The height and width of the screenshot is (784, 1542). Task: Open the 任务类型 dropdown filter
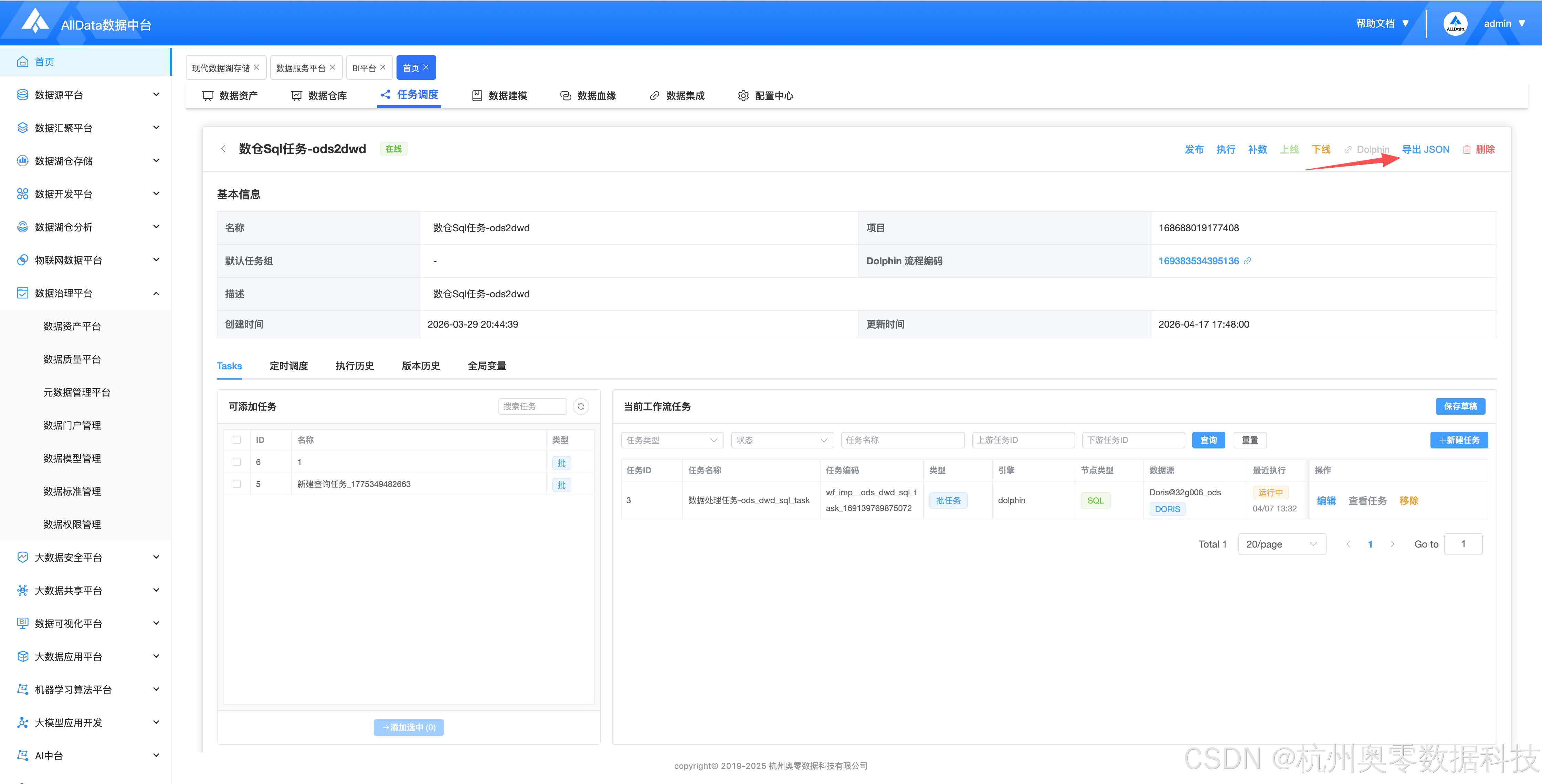click(x=672, y=441)
